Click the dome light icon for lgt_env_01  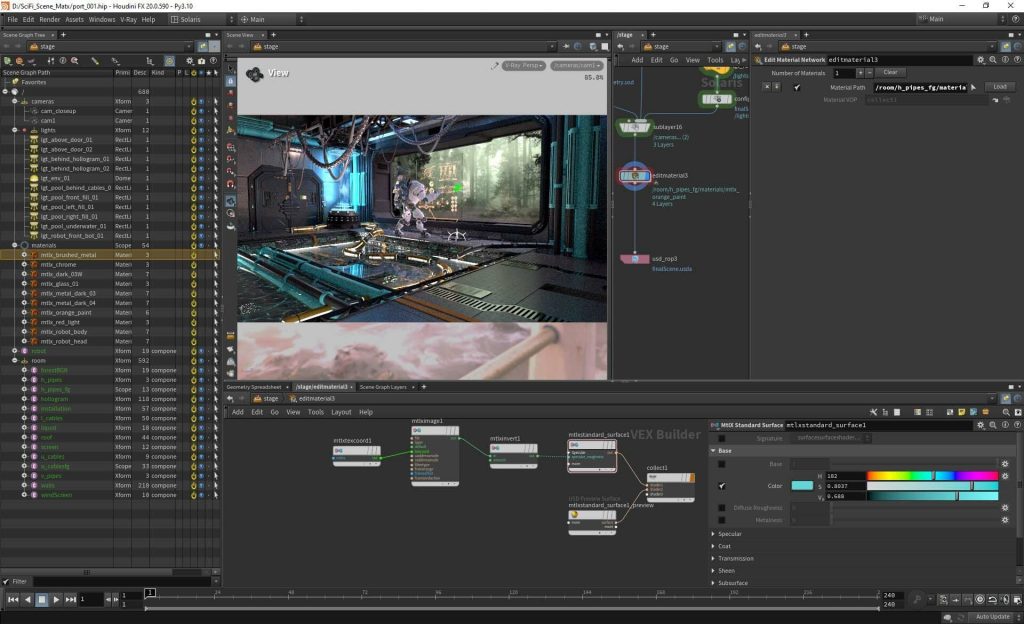pos(33,177)
